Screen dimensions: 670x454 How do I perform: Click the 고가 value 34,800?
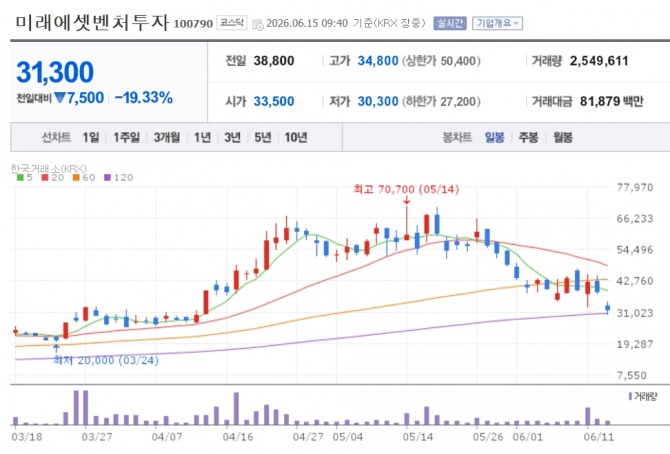[378, 61]
